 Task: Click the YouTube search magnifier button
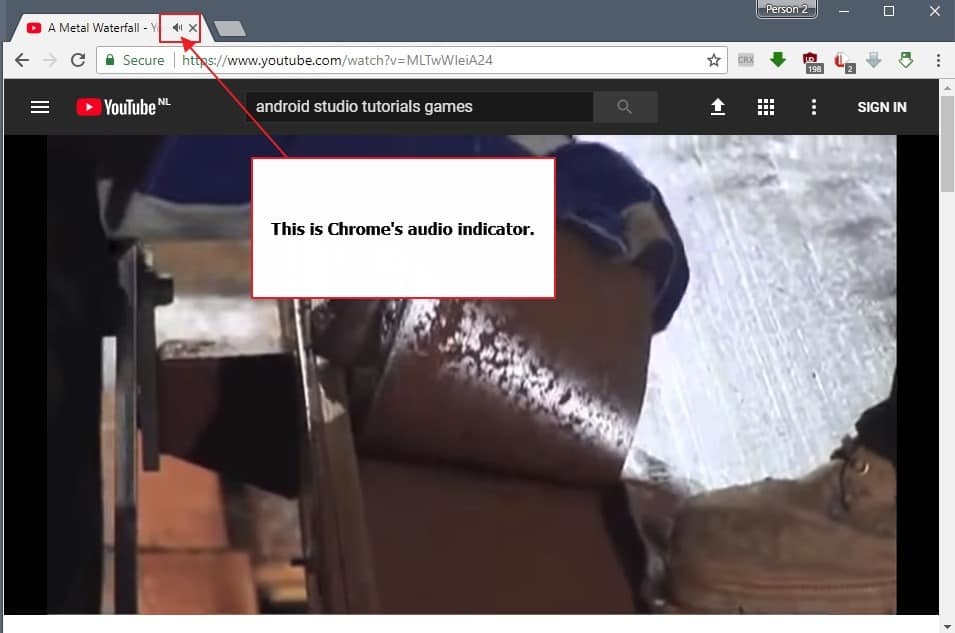coord(625,107)
